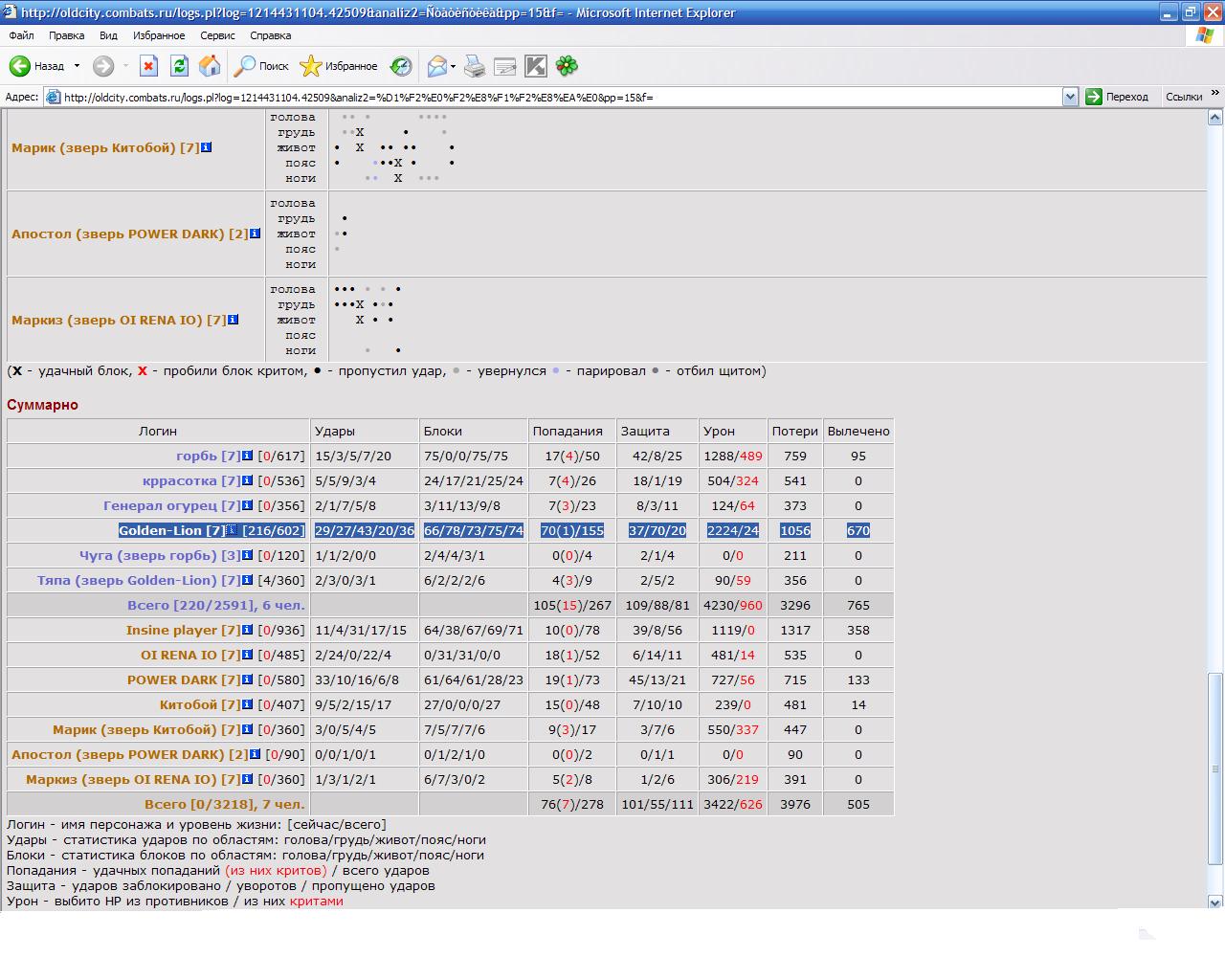Viewport: 1225px width, 980px height.
Task: Open the History toolbar icon
Action: 401,66
